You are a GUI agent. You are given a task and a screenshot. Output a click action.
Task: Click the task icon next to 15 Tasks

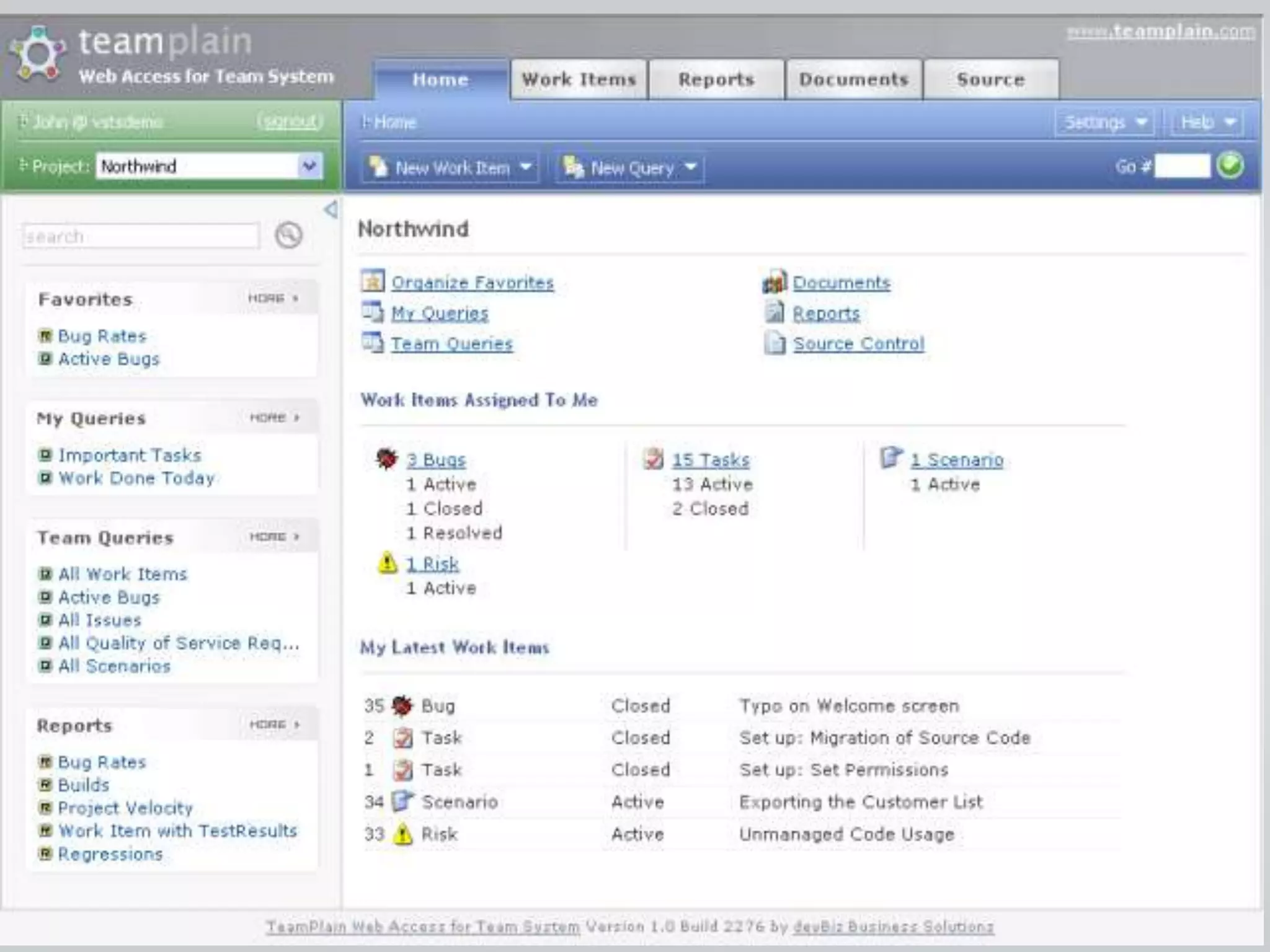tap(653, 459)
